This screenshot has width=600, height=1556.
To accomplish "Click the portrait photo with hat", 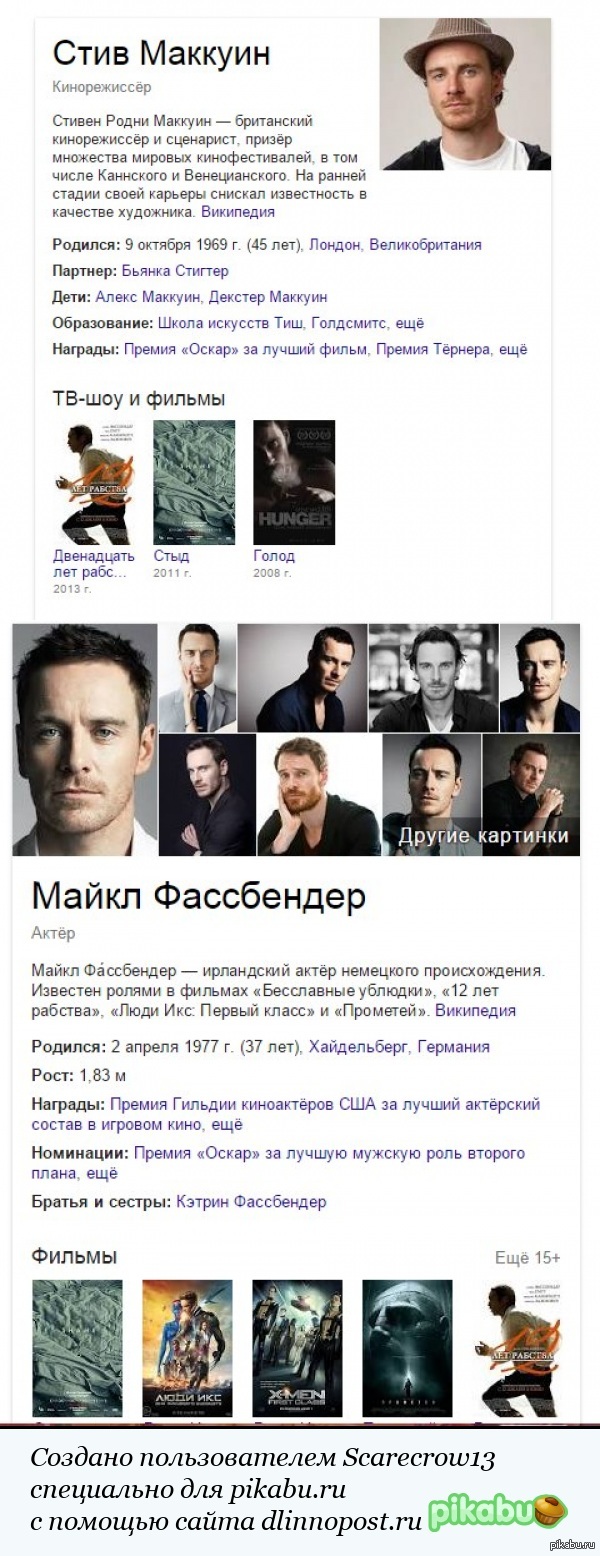I will pyautogui.click(x=465, y=94).
